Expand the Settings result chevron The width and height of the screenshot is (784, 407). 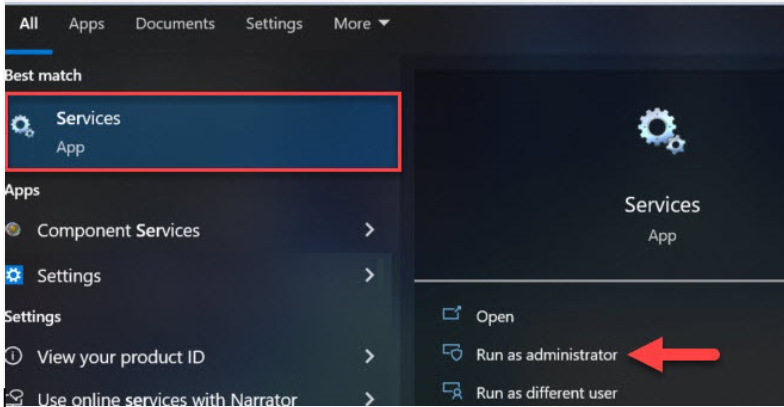click(x=369, y=275)
